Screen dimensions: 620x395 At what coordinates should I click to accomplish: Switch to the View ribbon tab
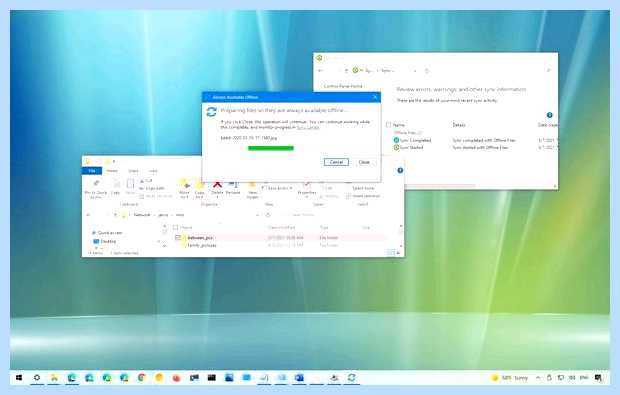click(x=153, y=171)
